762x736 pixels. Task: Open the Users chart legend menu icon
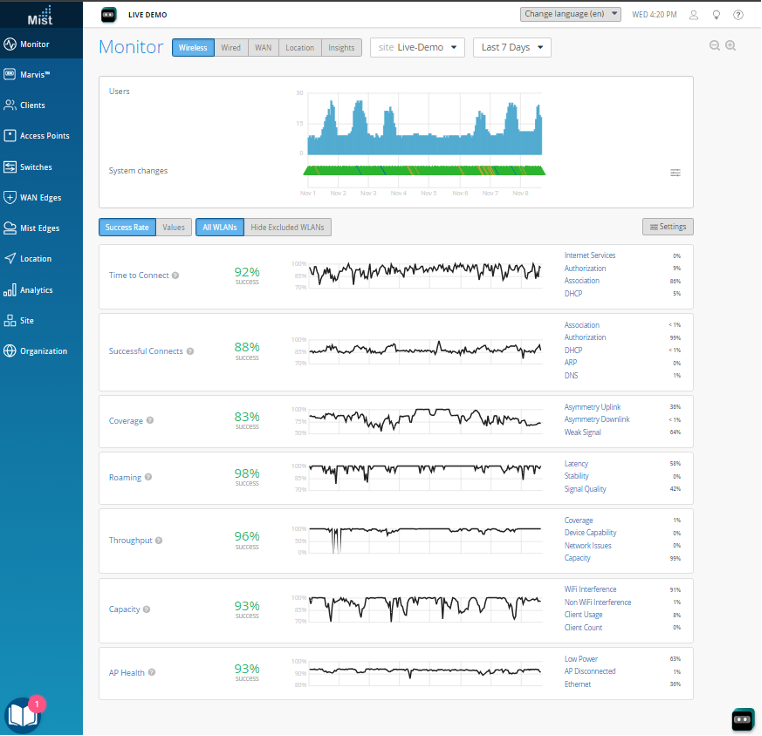pos(675,172)
